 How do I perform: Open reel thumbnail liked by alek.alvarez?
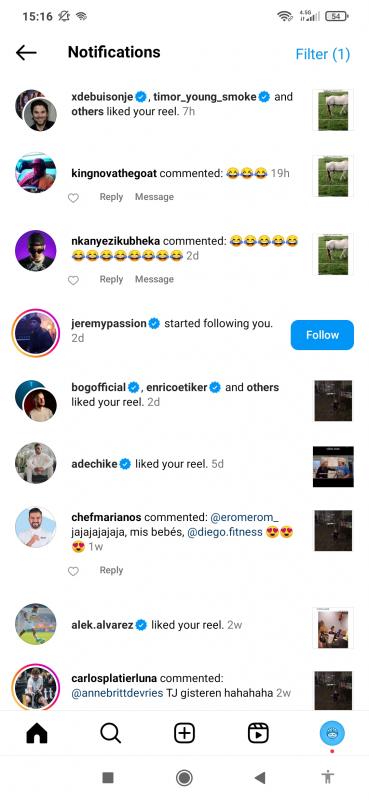(333, 628)
